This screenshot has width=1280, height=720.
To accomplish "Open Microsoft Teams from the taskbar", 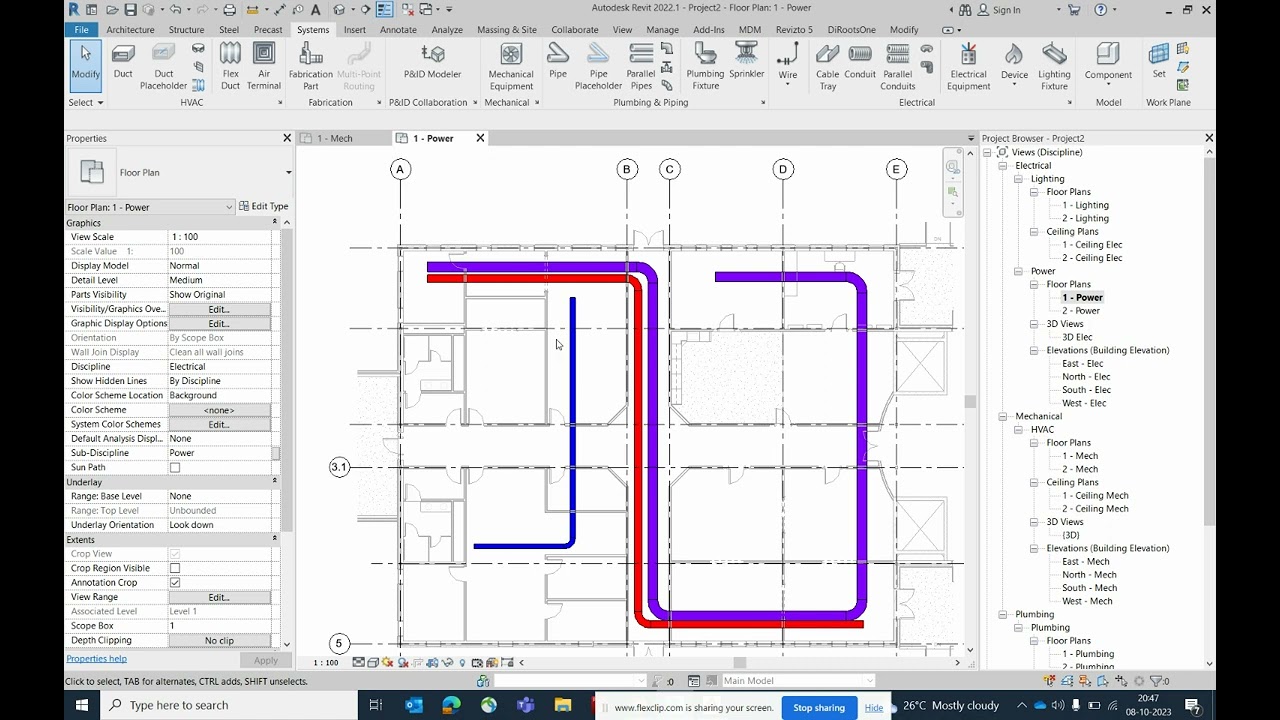I will (525, 705).
